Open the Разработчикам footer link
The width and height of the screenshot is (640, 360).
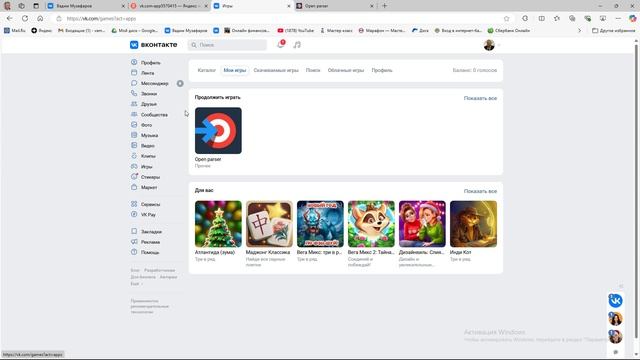160,270
